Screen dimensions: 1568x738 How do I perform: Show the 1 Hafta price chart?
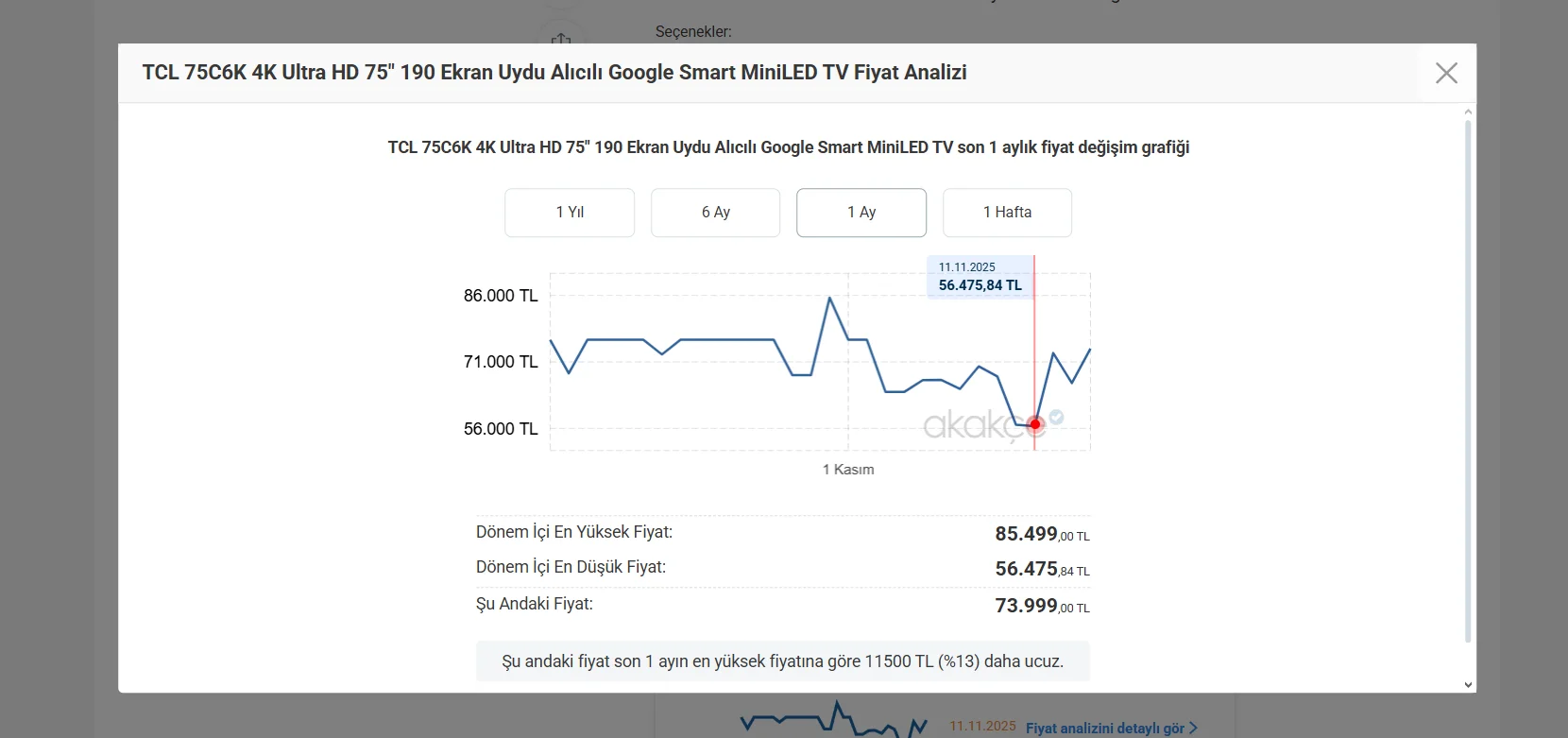tap(1007, 213)
